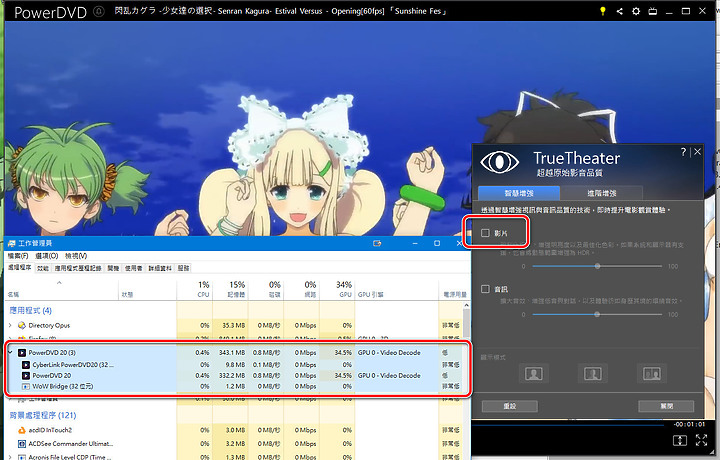Open the 檢視(V) menu in Task Manager
The image size is (720, 460).
tap(76, 256)
